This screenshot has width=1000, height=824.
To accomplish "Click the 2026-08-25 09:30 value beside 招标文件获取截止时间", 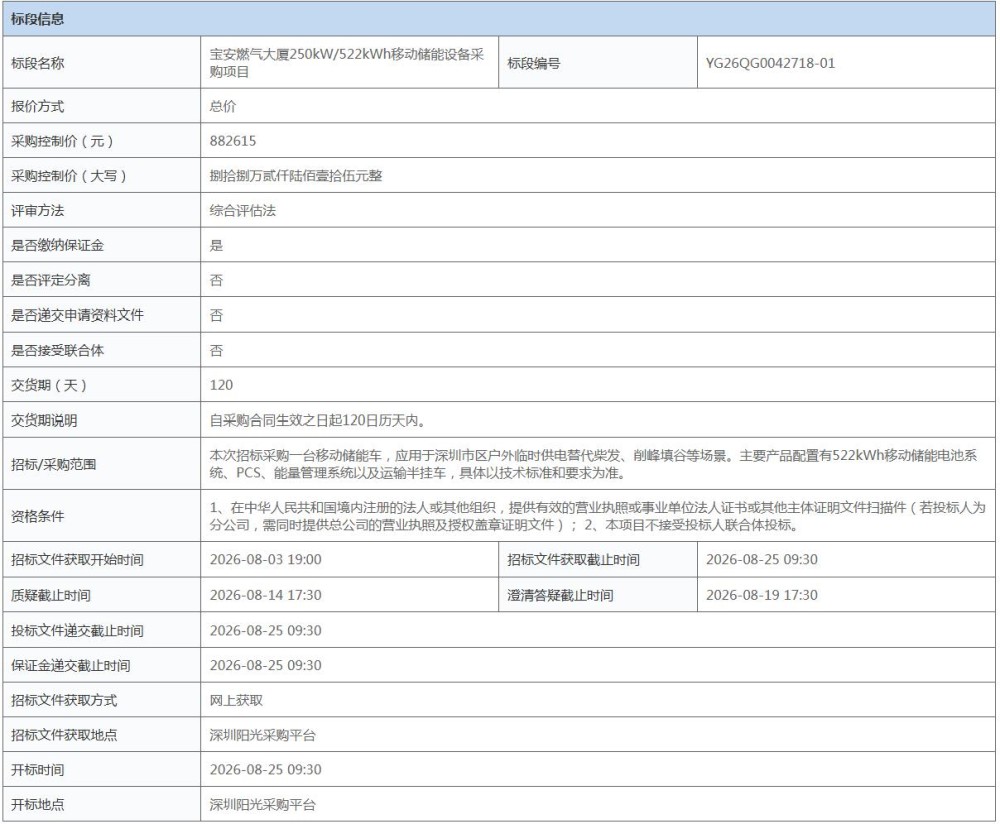I will pyautogui.click(x=761, y=559).
